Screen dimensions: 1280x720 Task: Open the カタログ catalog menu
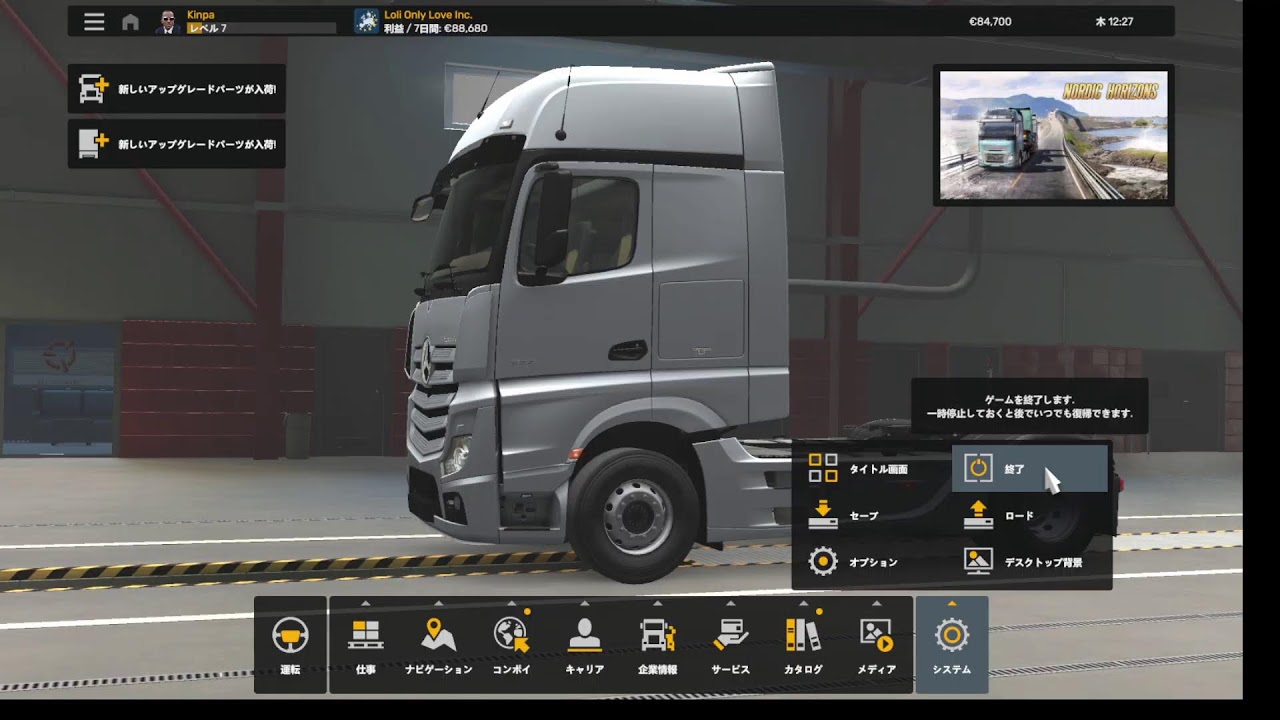coord(804,645)
